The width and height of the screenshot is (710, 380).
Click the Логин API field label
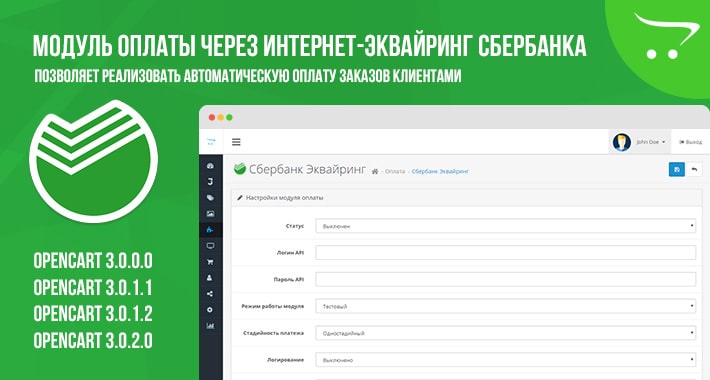[290, 252]
